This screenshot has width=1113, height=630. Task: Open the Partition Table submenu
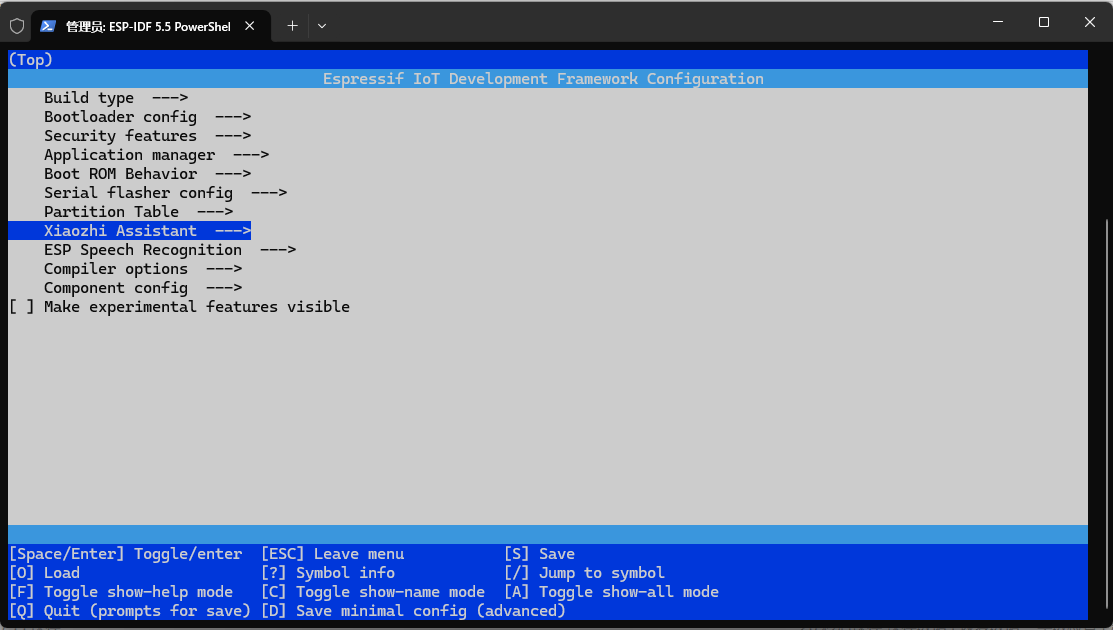[x=138, y=212]
